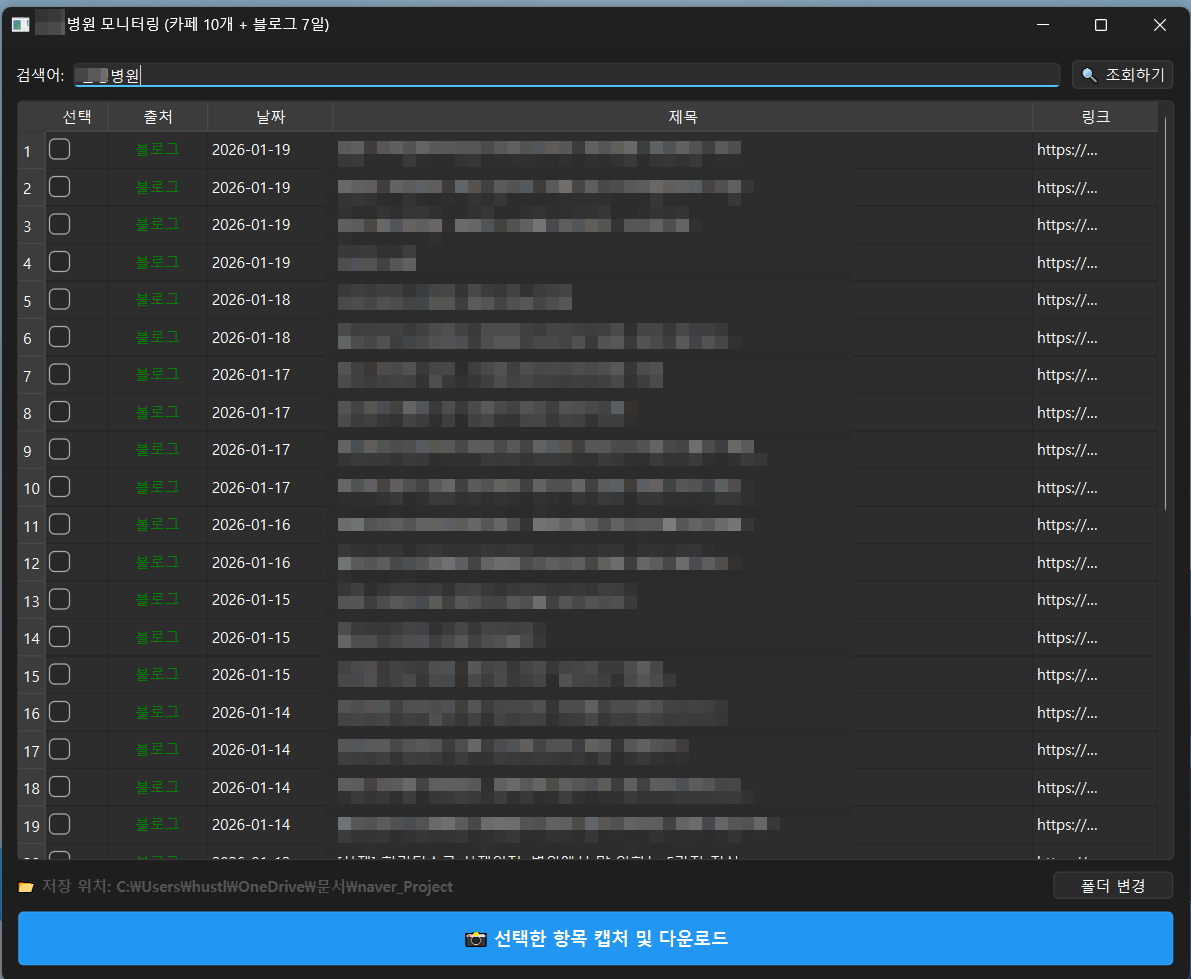
Task: Open the https link in row 1
Action: coord(1066,150)
